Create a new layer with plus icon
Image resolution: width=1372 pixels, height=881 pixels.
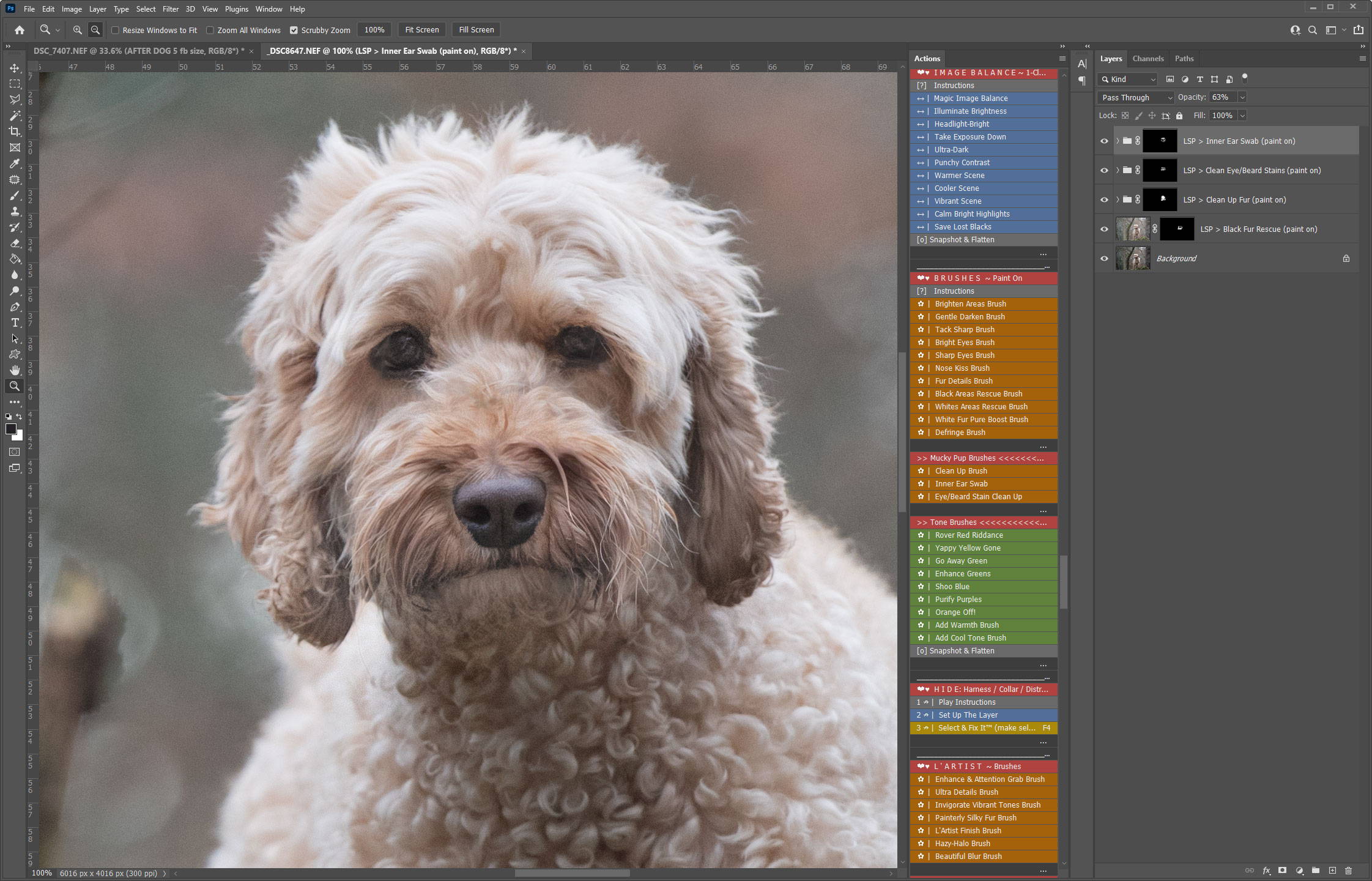(x=1332, y=871)
